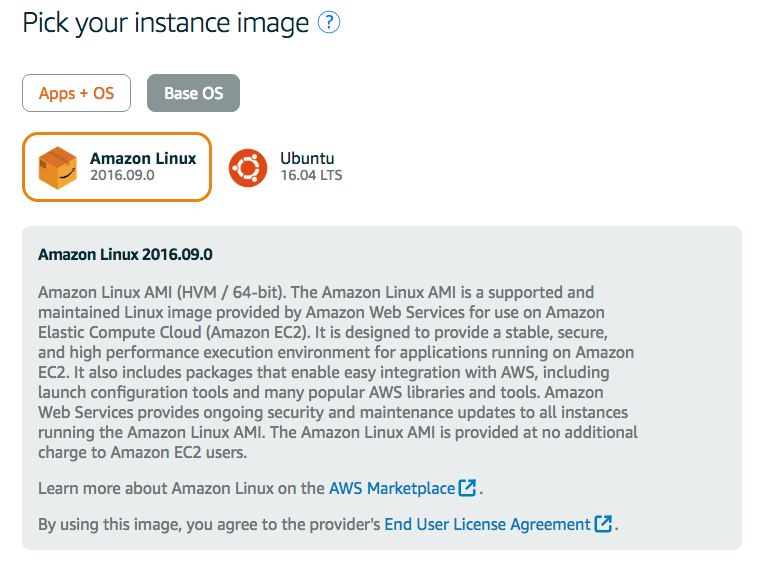The height and width of the screenshot is (565, 759).
Task: Click external-link icon after License Agreement
Action: point(603,524)
